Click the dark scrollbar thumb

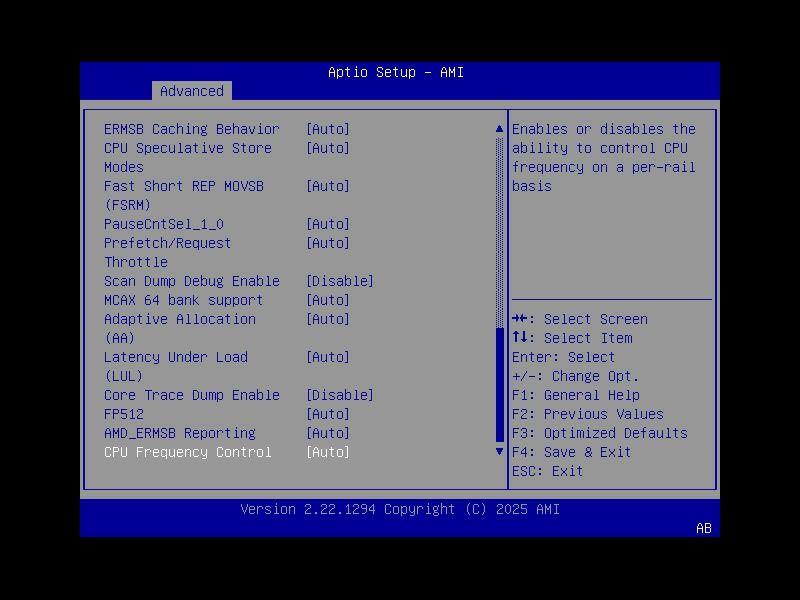499,385
